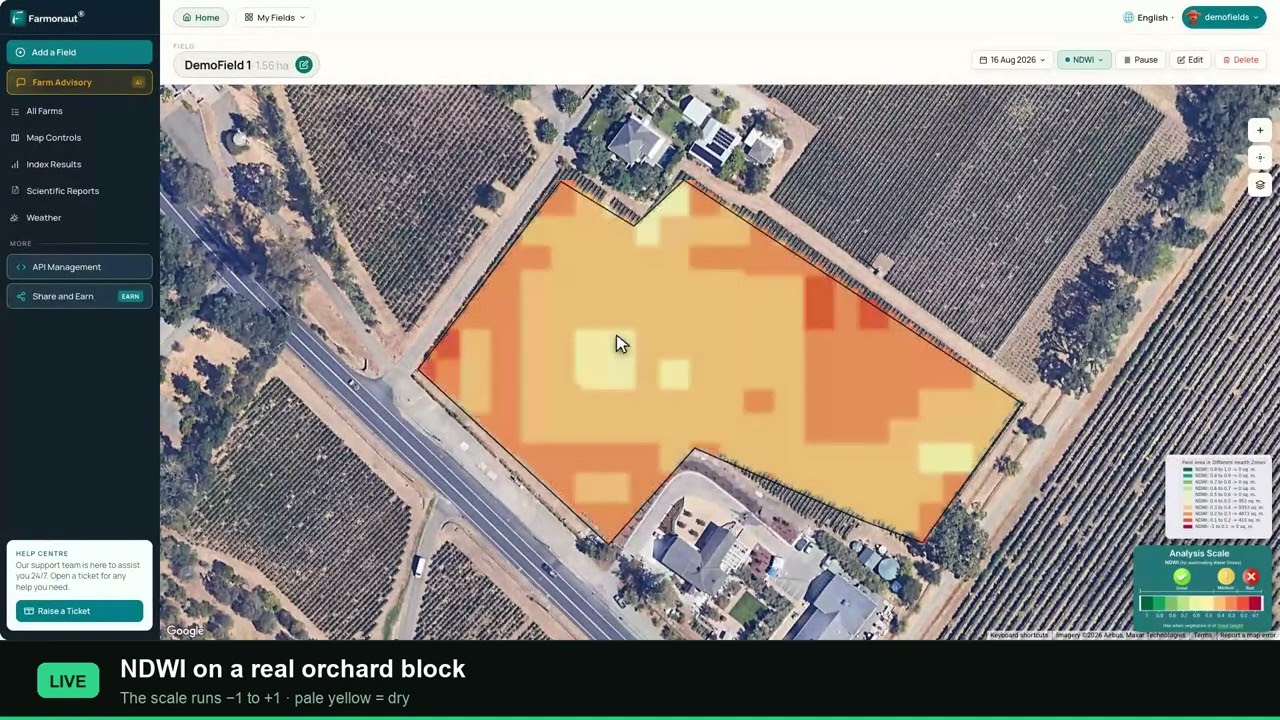
Task: Click the plus icon on Add a Field
Action: tap(20, 52)
